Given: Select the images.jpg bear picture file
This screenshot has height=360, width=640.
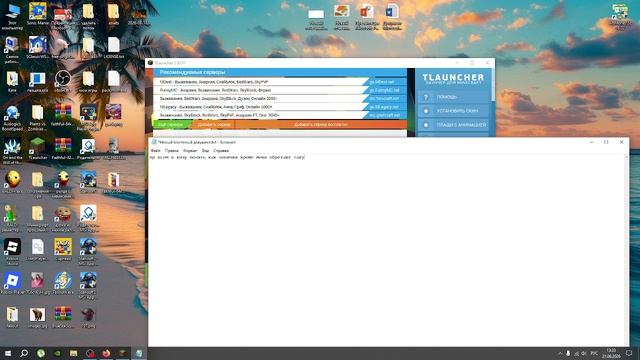Looking at the screenshot, I should [38, 318].
